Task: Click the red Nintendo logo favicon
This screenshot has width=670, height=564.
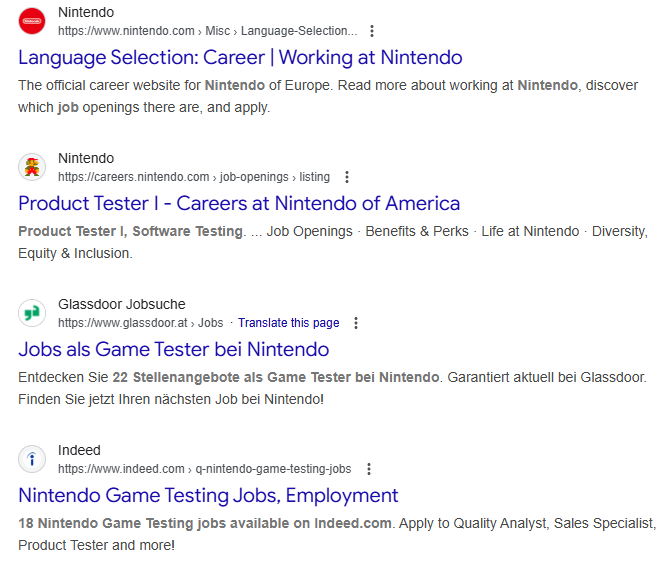Action: pyautogui.click(x=32, y=21)
